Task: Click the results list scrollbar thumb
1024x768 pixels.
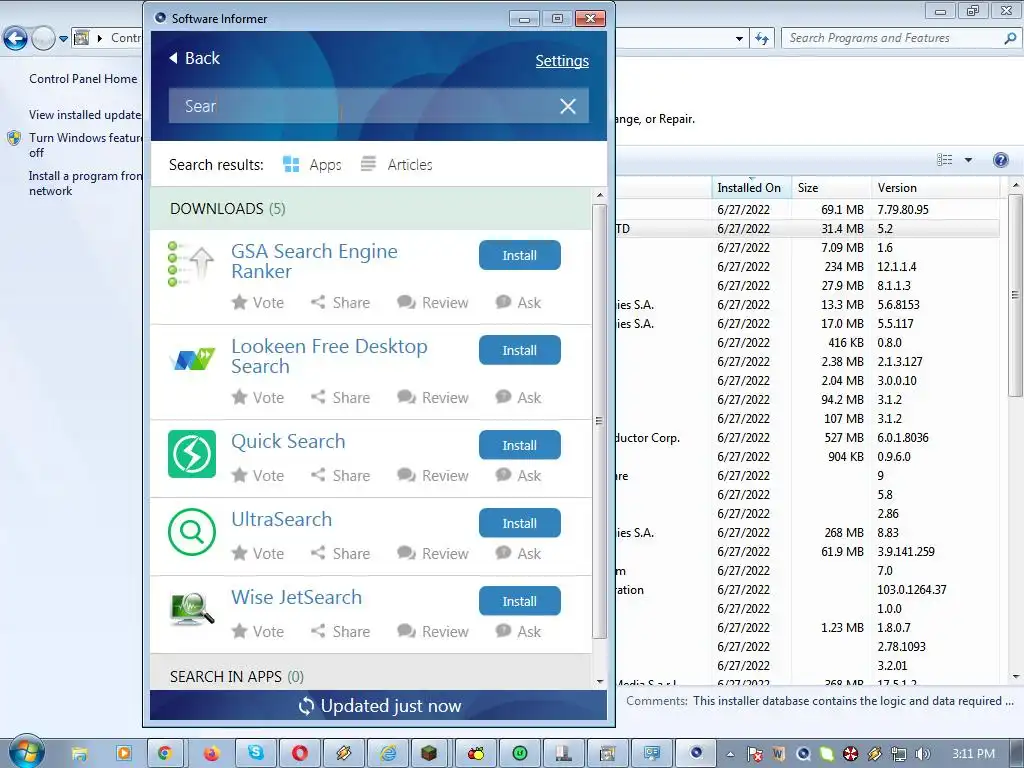Action: 599,421
